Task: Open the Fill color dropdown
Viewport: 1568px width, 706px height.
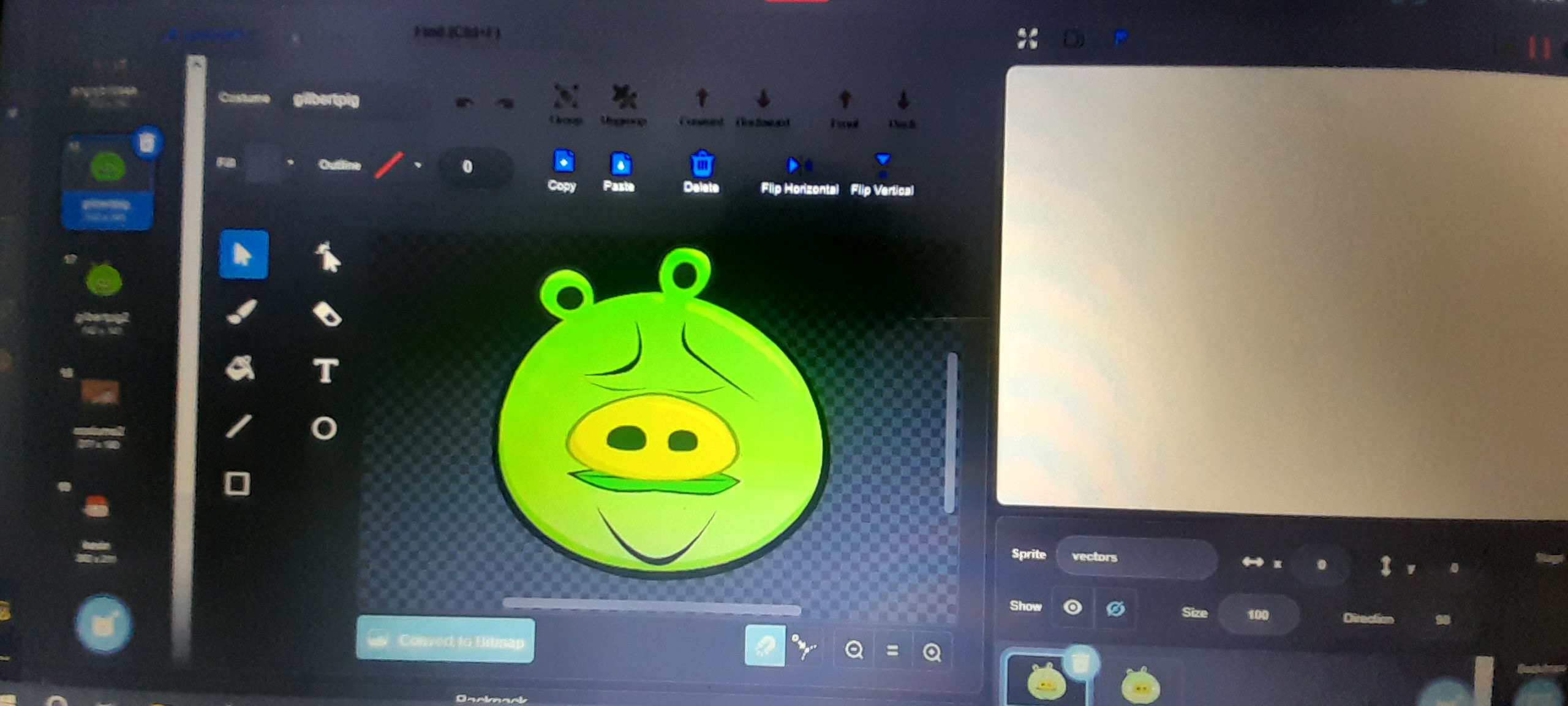Action: [290, 163]
